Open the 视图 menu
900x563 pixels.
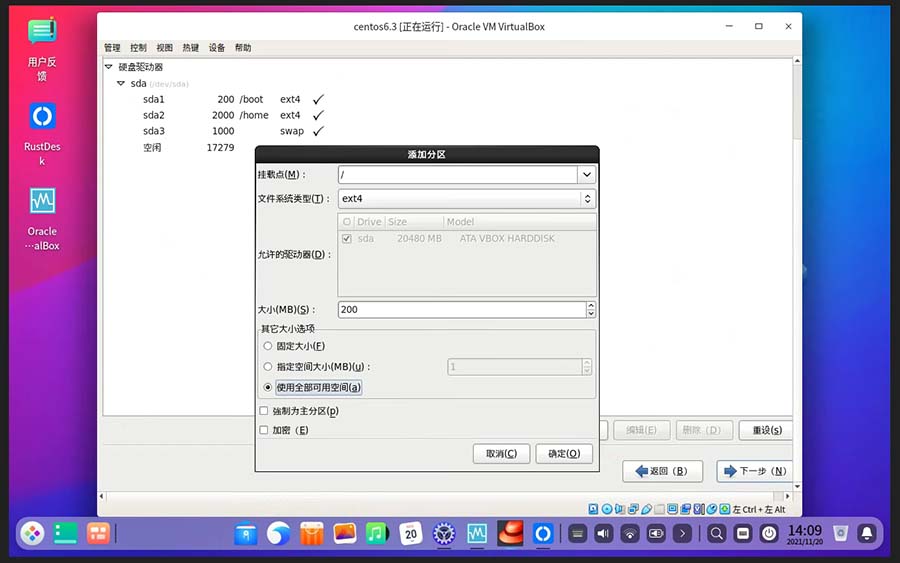(164, 48)
